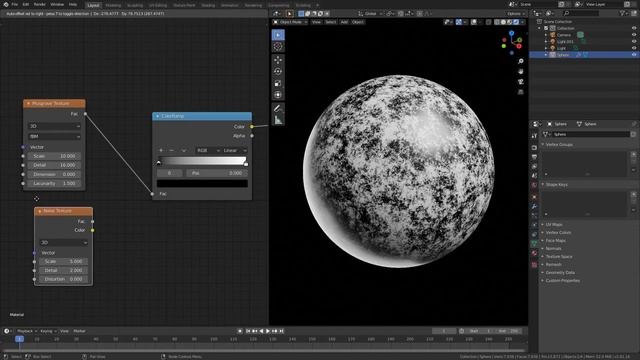Viewport: 640px width, 360px height.
Task: Expand the Geometry Data panel
Action: point(560,273)
